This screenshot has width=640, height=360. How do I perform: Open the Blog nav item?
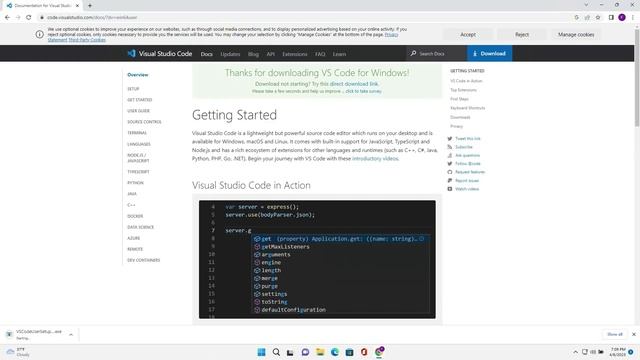click(253, 54)
